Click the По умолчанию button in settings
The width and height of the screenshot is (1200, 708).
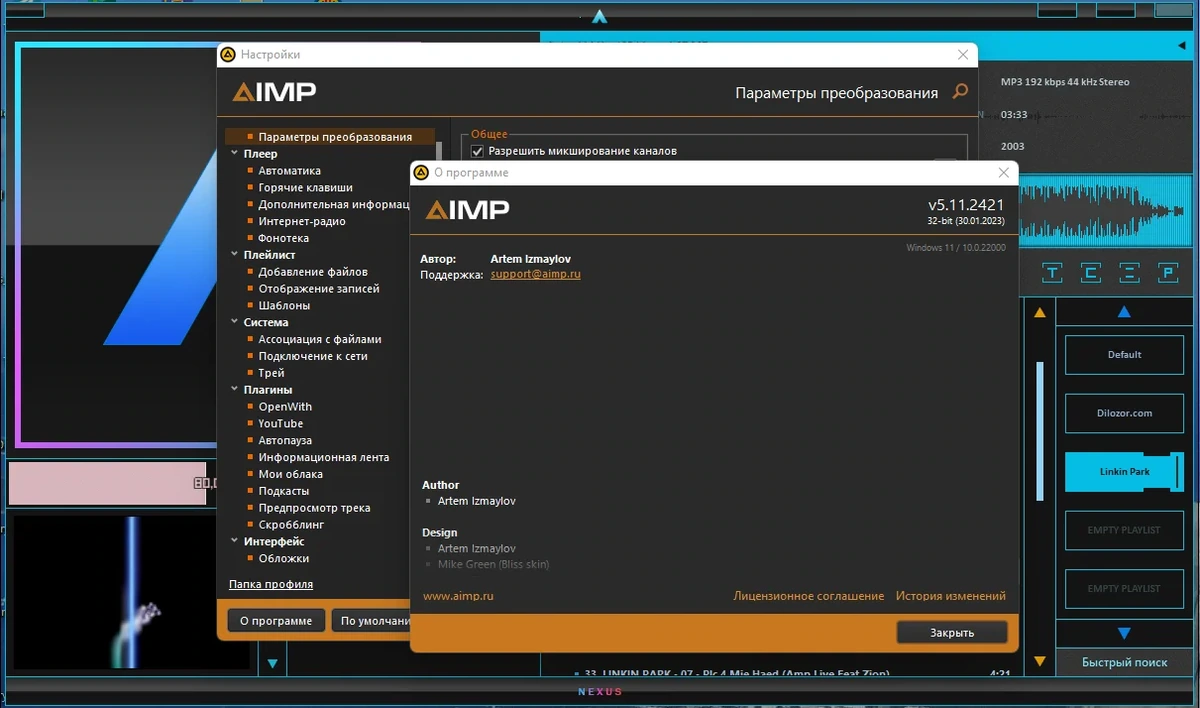click(372, 620)
